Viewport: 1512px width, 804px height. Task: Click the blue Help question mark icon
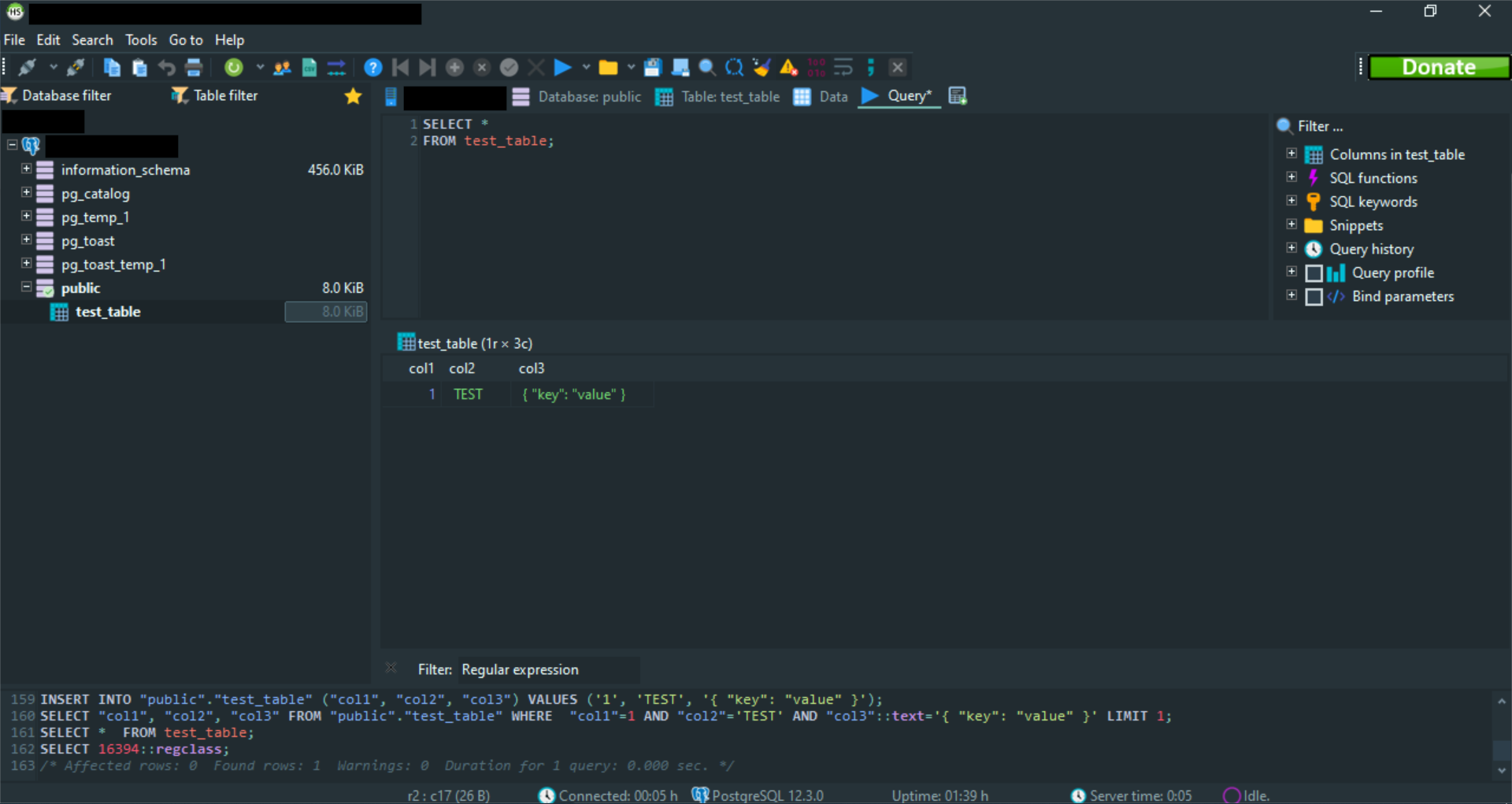pos(372,68)
